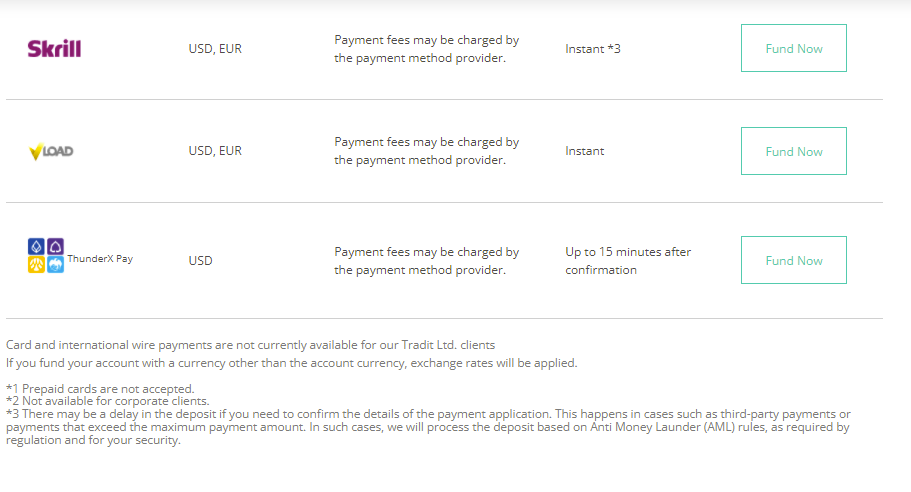Click the dark blue ThunderX bank icon
The width and height of the screenshot is (911, 492).
click(36, 246)
